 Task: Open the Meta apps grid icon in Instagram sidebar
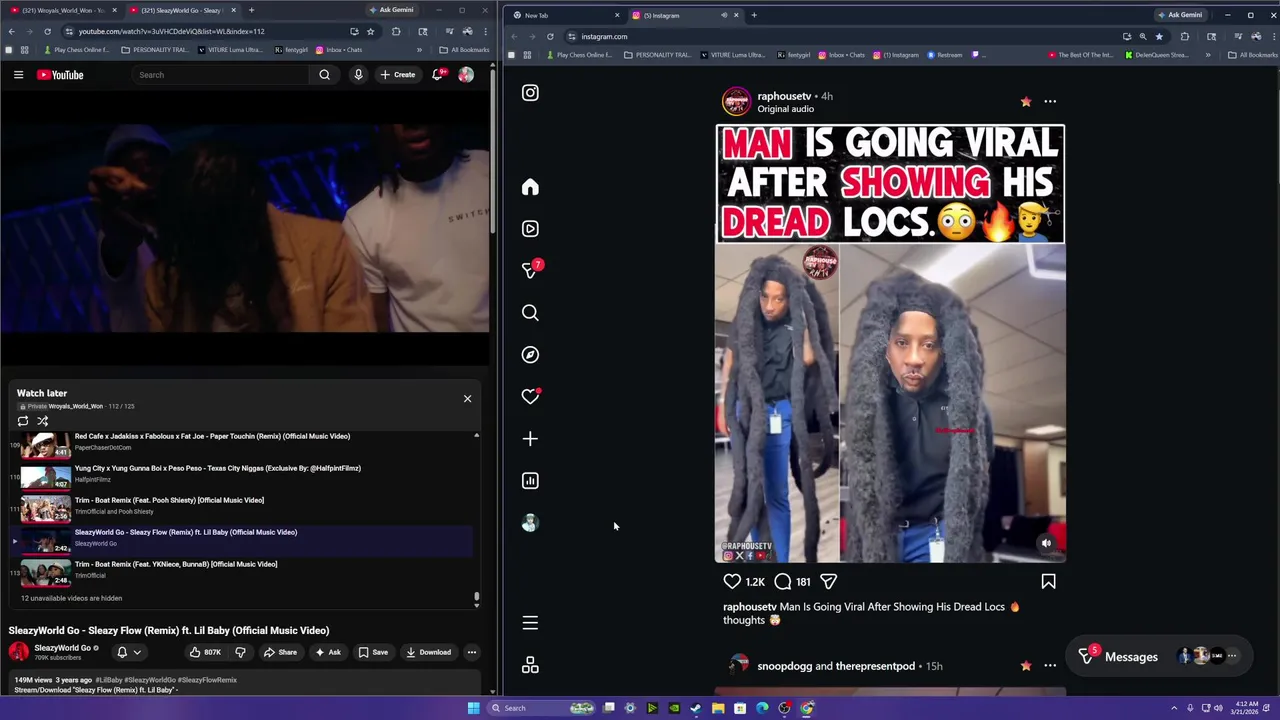point(530,665)
